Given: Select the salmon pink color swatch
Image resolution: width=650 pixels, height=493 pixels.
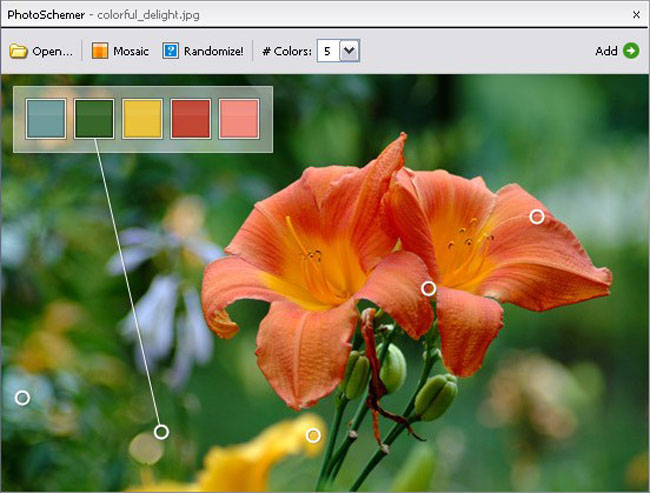Looking at the screenshot, I should click(238, 118).
